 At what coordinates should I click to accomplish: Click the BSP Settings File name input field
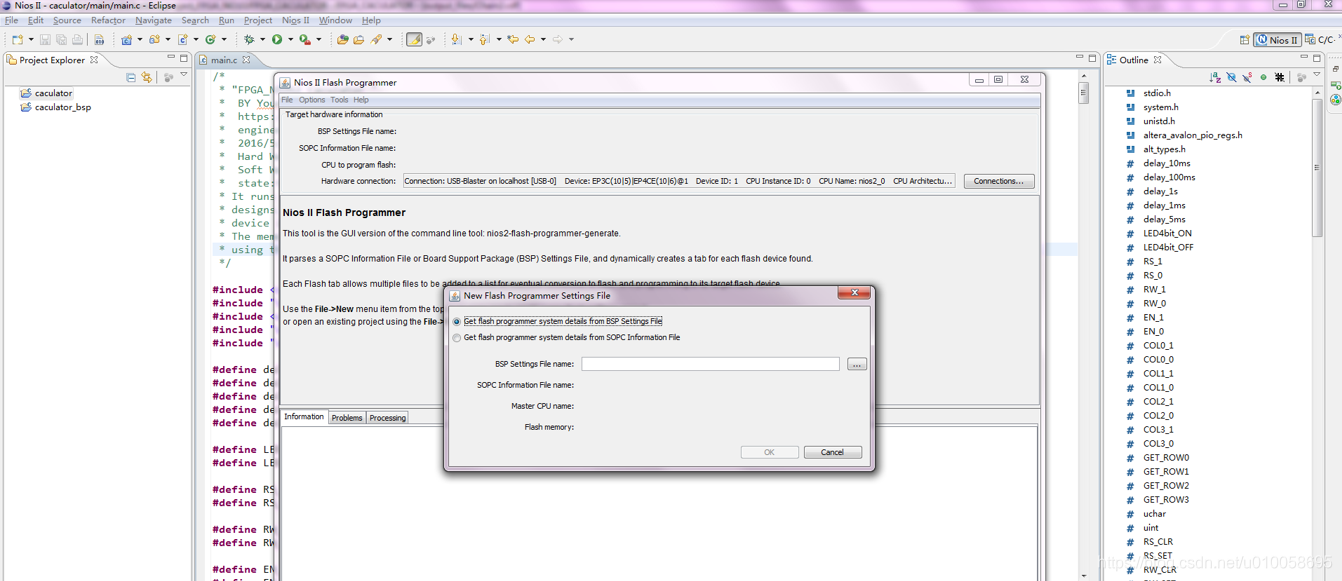710,364
